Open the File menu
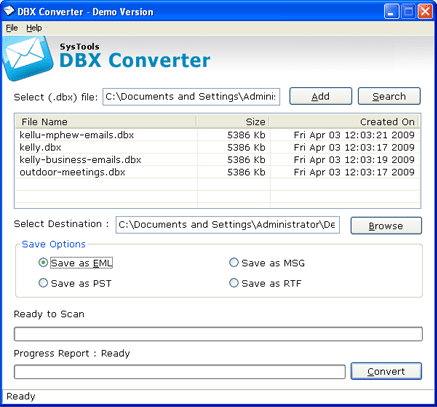Screen dimensions: 437x407 (x=12, y=28)
